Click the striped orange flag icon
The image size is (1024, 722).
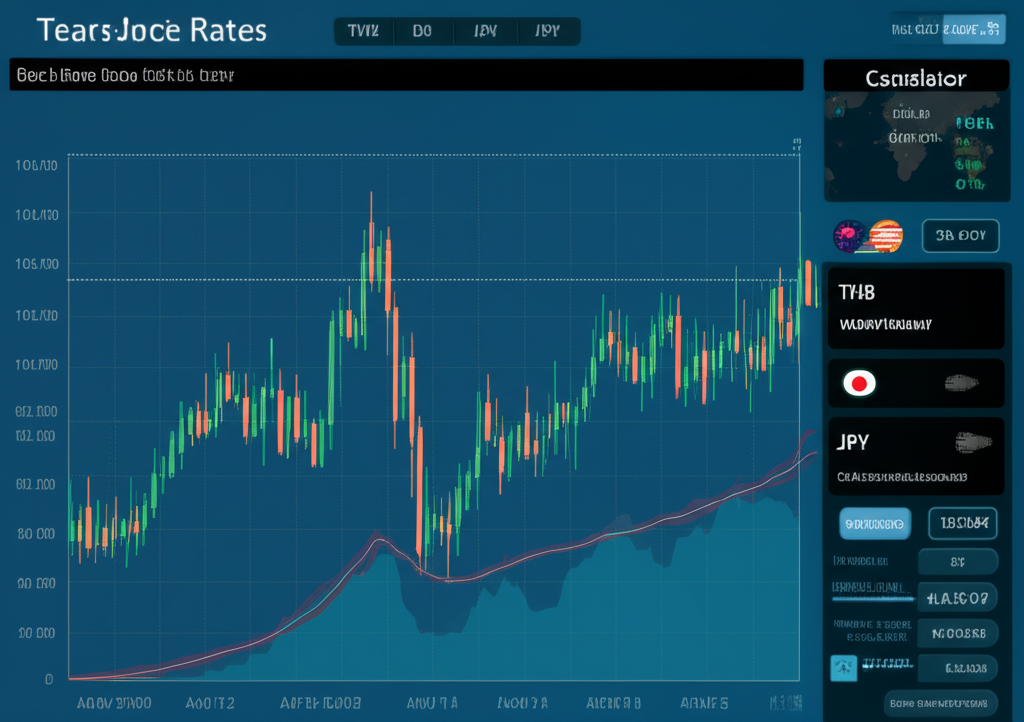coord(886,236)
